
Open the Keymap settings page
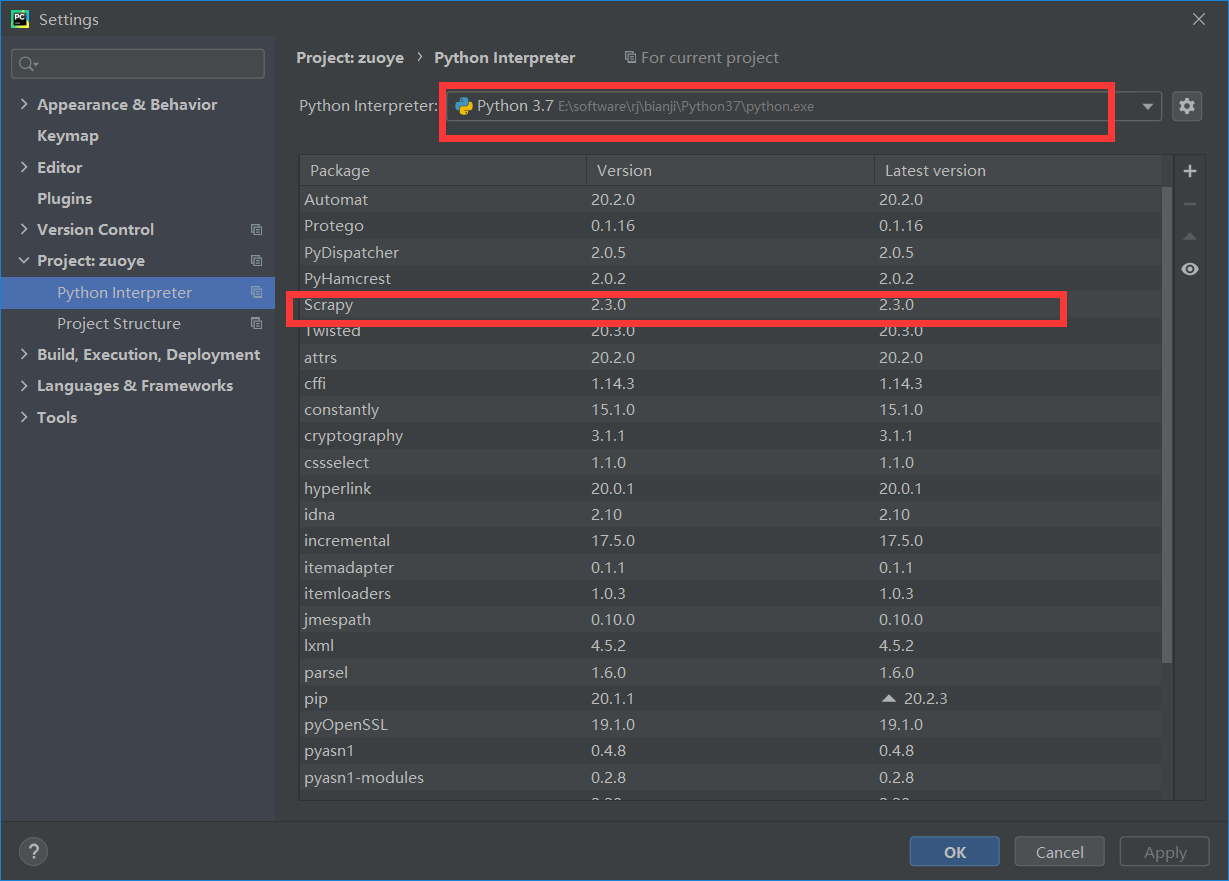pos(68,135)
